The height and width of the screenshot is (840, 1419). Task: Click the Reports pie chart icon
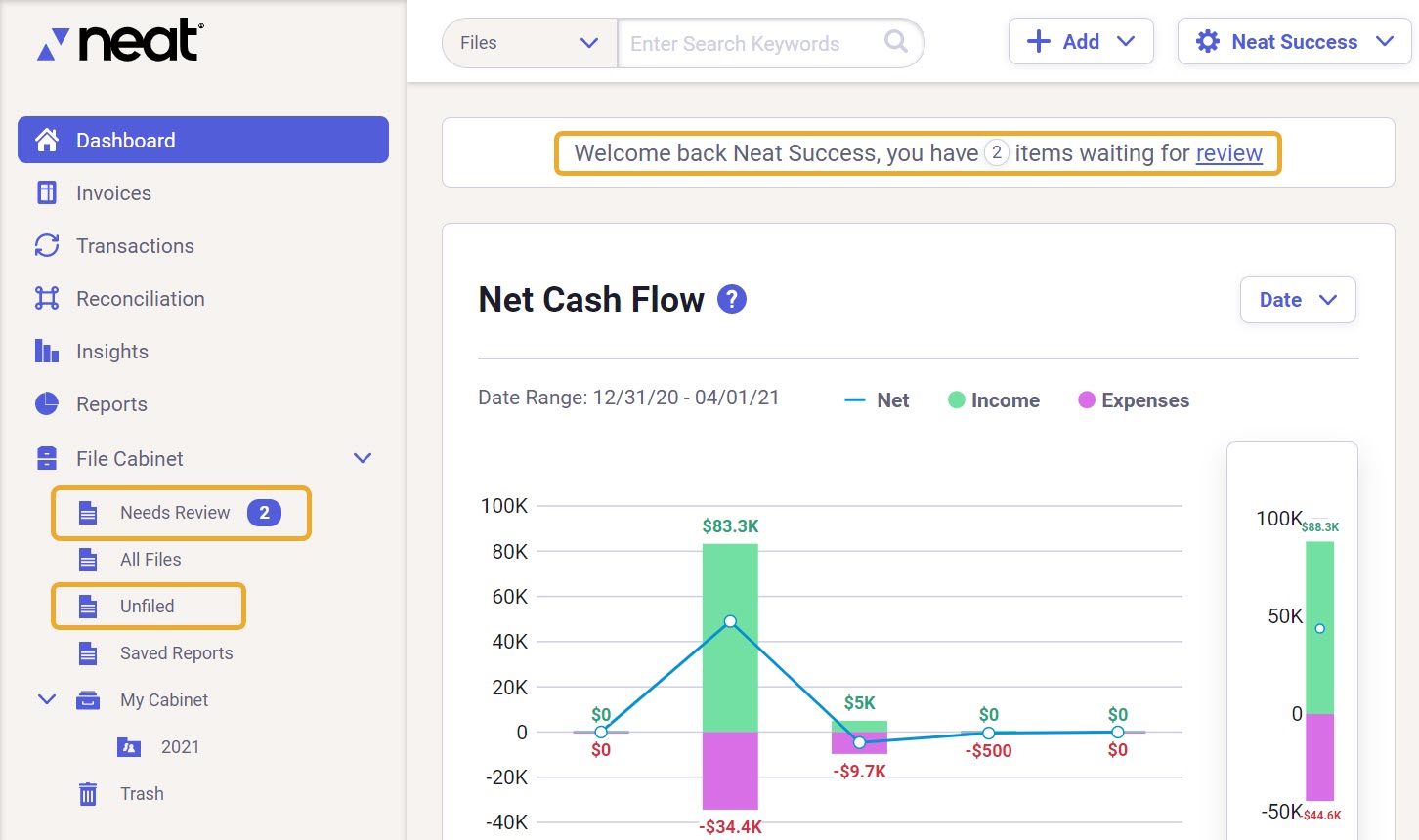coord(47,403)
